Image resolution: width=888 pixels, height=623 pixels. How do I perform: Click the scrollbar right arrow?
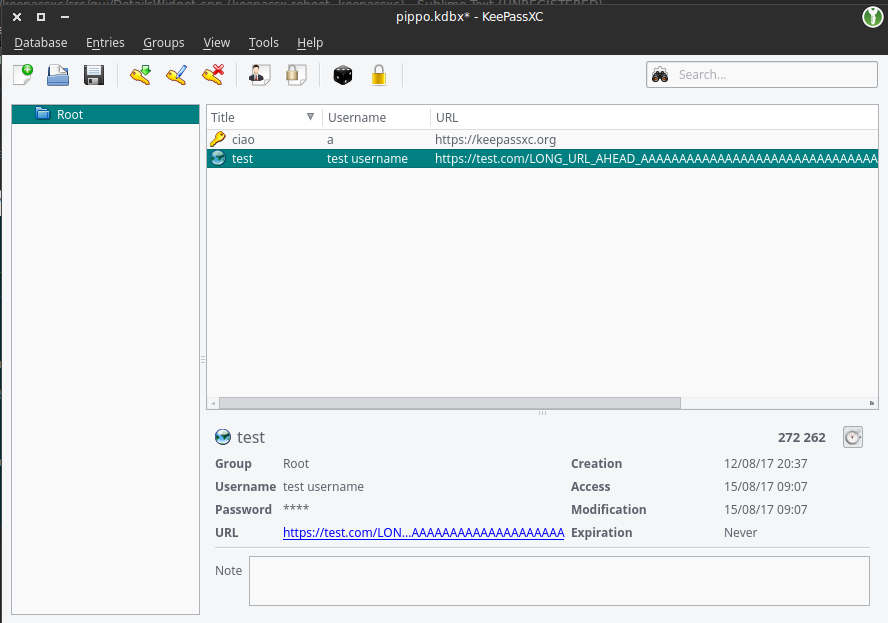pyautogui.click(x=872, y=403)
